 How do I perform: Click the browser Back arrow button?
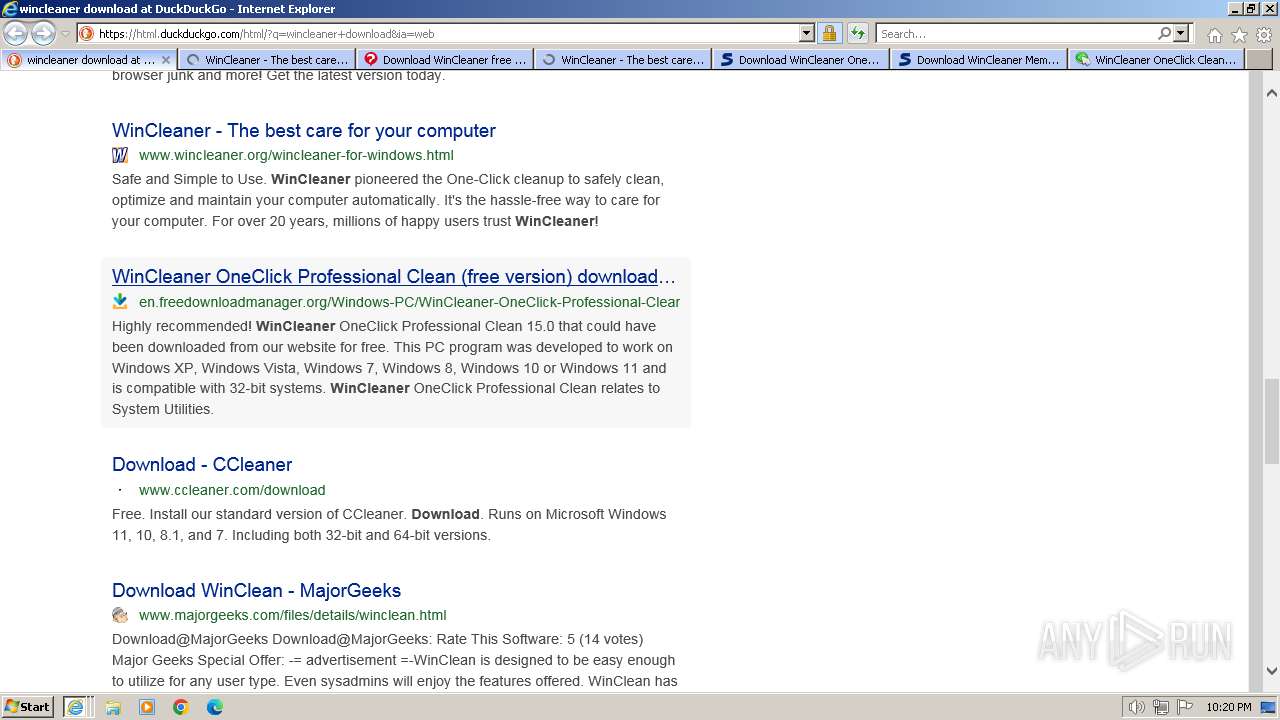click(x=15, y=33)
